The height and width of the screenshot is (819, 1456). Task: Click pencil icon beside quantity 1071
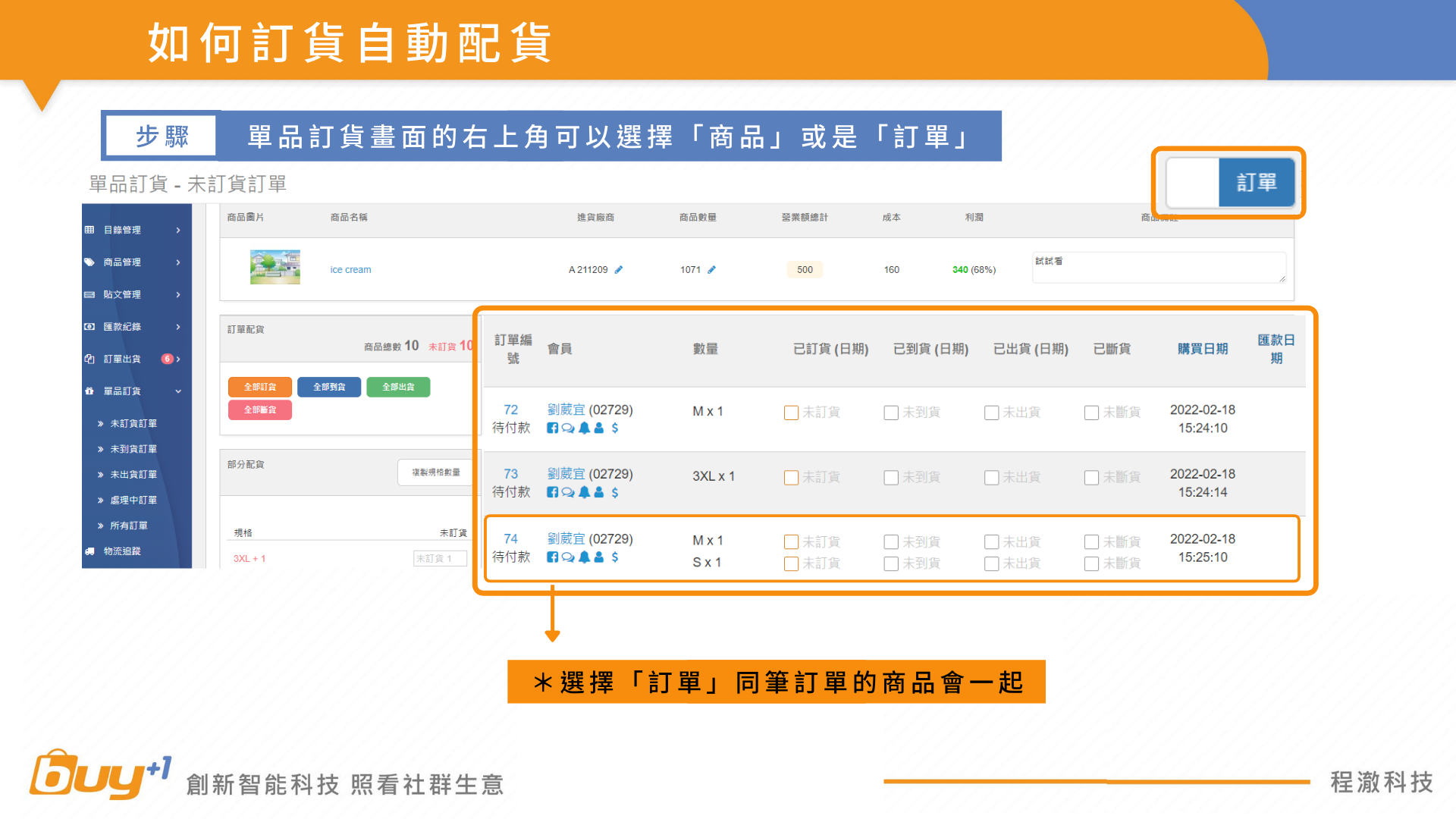click(x=711, y=270)
